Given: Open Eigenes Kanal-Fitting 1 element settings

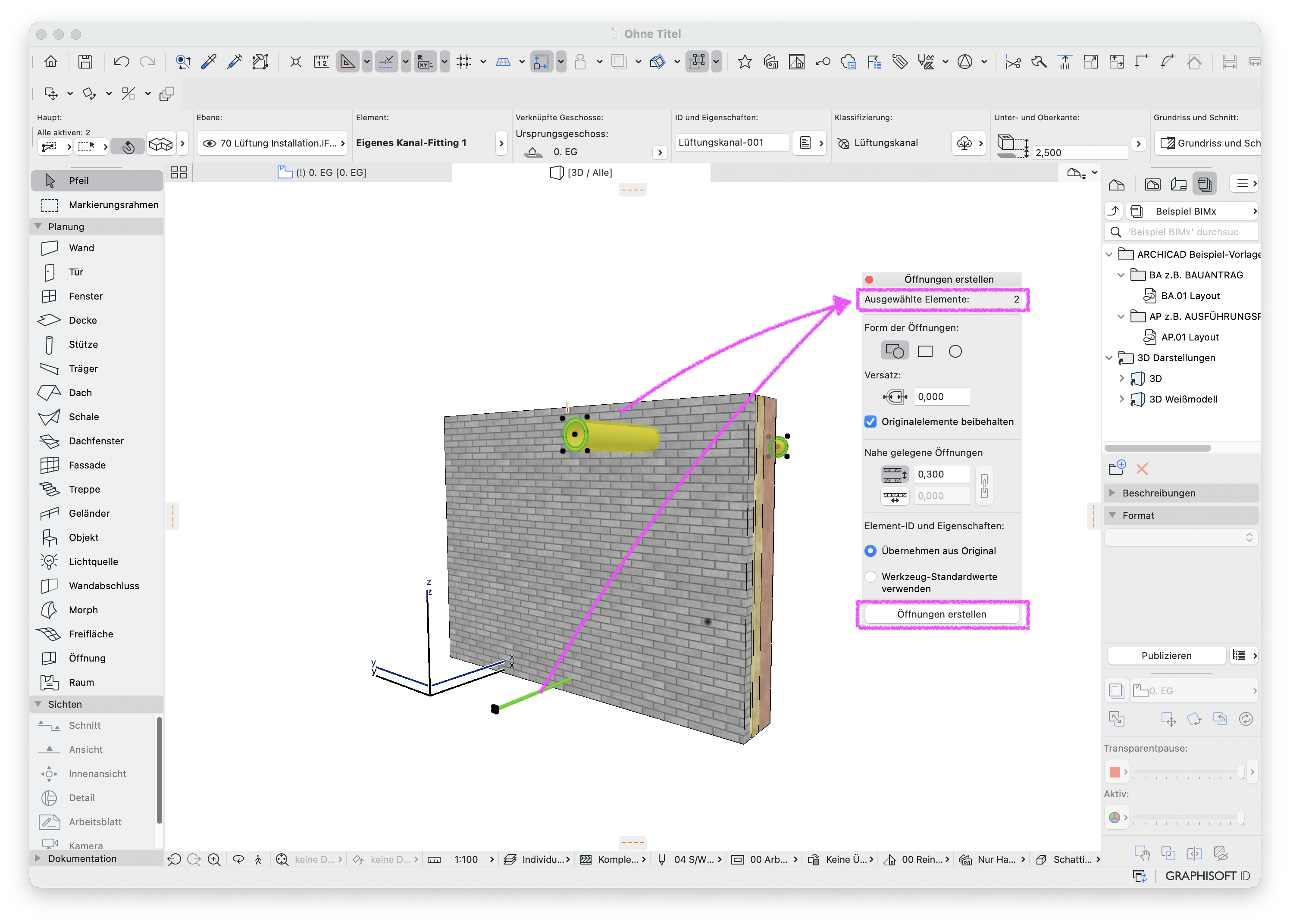Looking at the screenshot, I should 501,143.
